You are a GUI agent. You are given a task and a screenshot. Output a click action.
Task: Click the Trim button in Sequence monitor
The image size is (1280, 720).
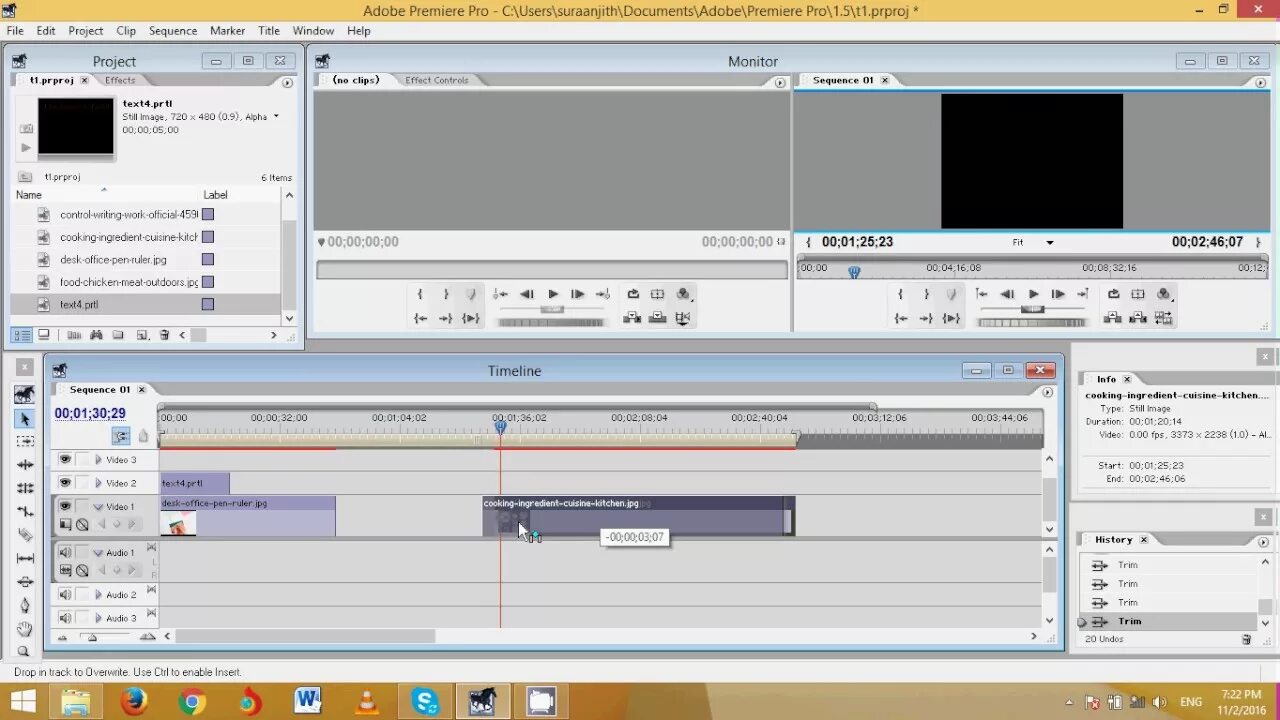coord(1163,318)
